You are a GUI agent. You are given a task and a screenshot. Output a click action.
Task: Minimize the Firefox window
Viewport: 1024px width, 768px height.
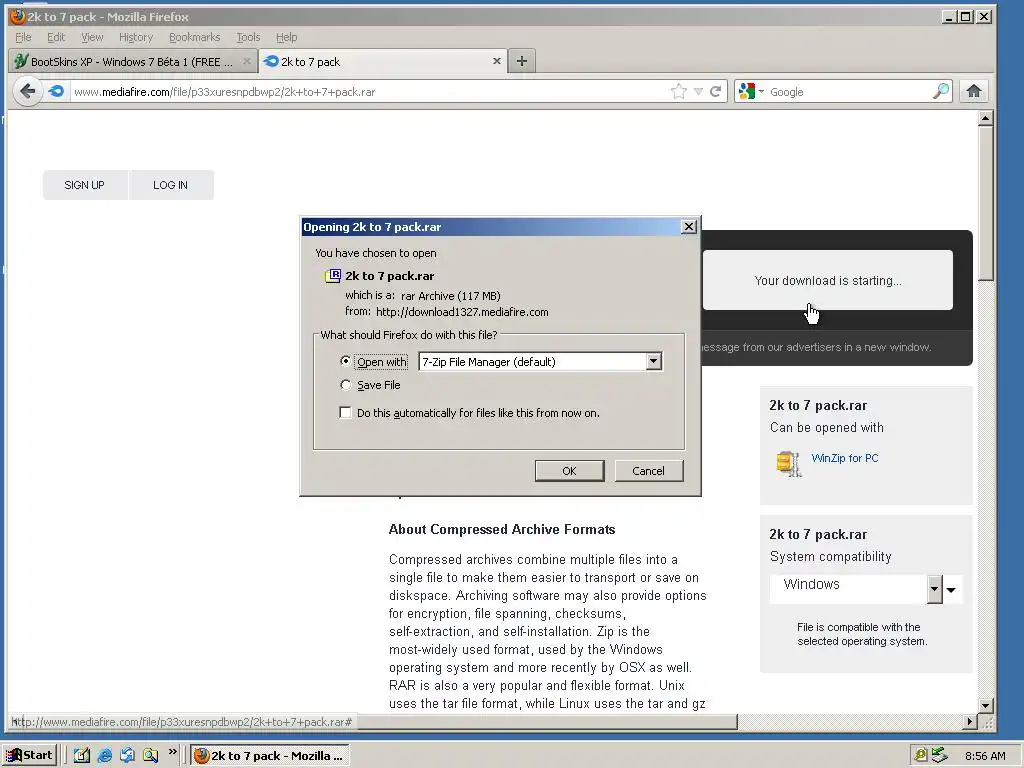[x=950, y=16]
